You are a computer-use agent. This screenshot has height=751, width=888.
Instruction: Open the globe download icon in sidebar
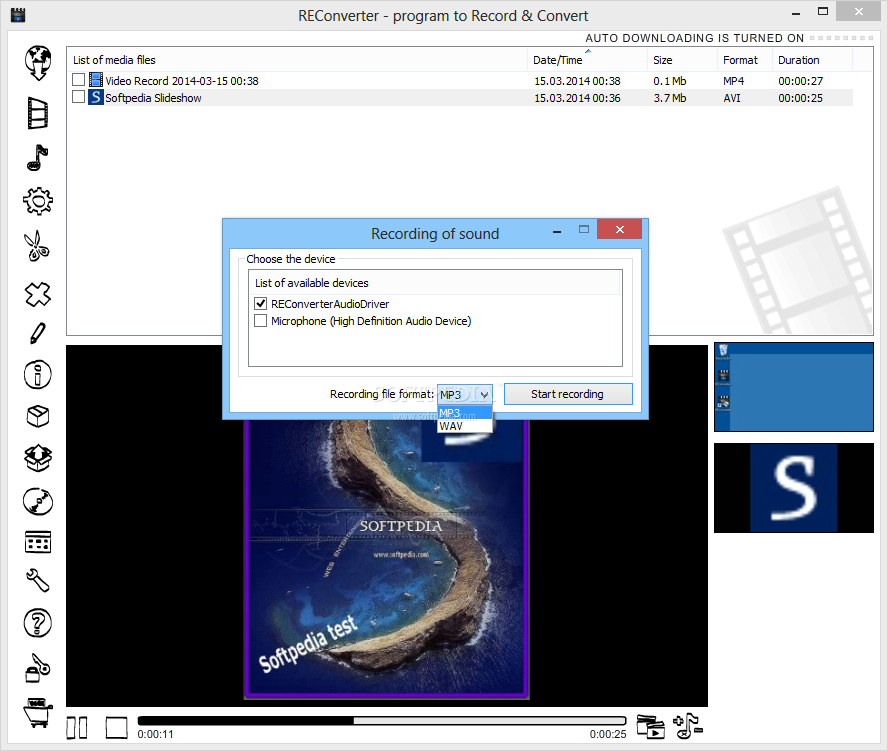point(38,62)
